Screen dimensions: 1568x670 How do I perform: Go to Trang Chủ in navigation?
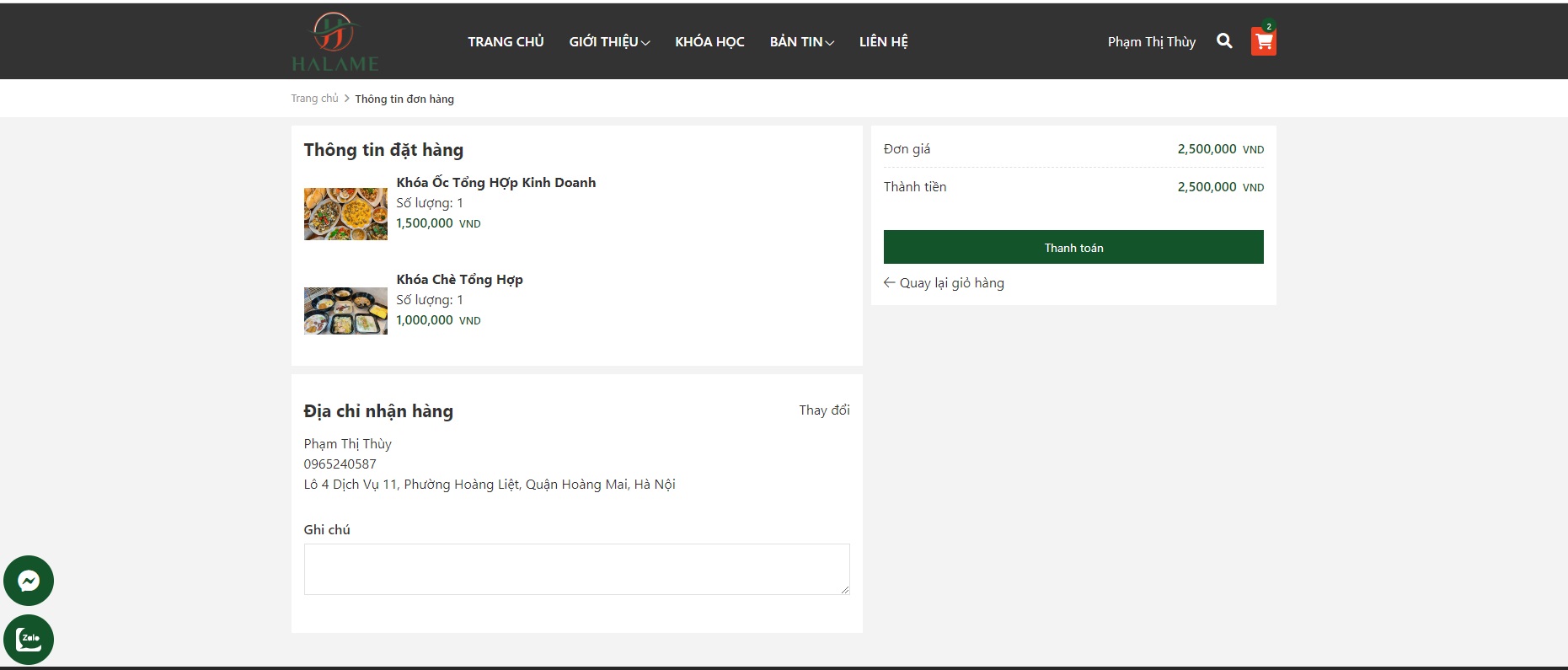pos(506,42)
